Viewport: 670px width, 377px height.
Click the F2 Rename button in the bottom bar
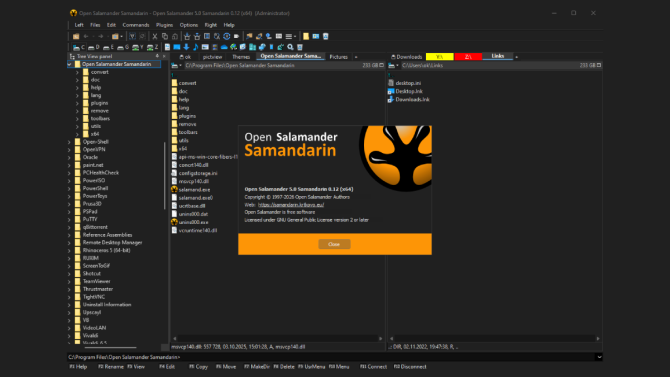111,367
